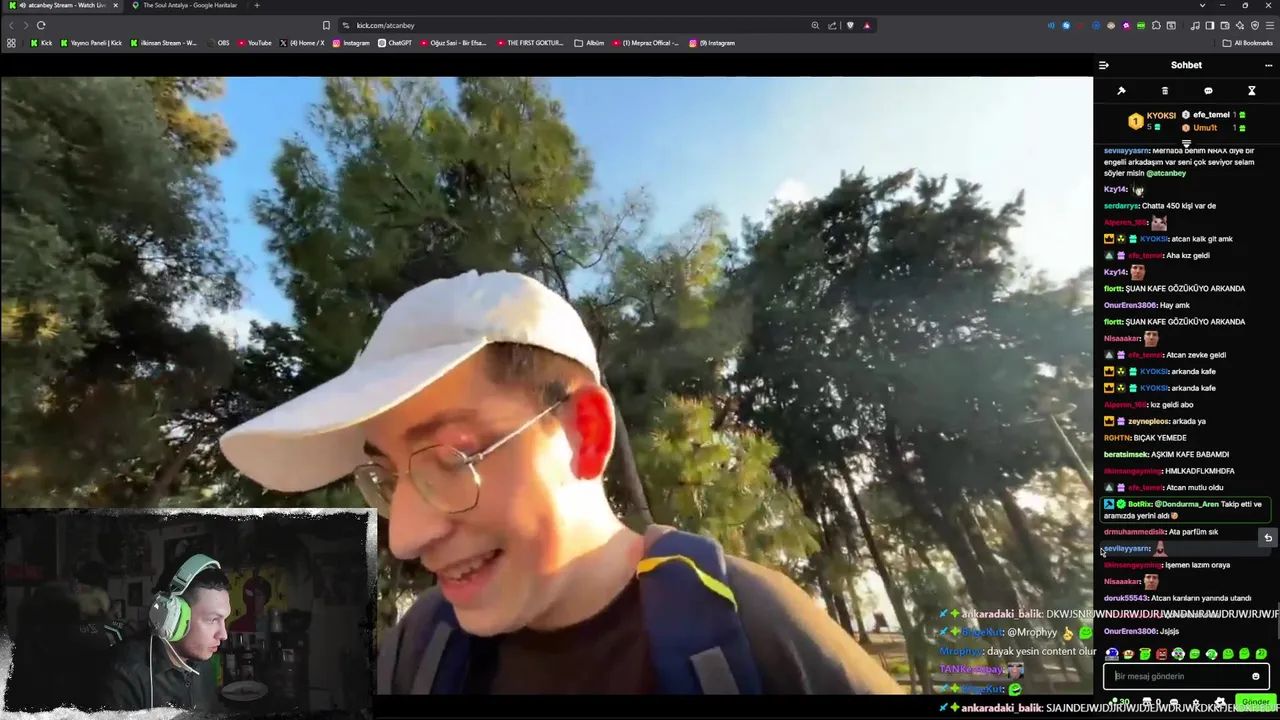1280x720 pixels.
Task: Open the (9) Instagram bookmark
Action: [x=712, y=43]
